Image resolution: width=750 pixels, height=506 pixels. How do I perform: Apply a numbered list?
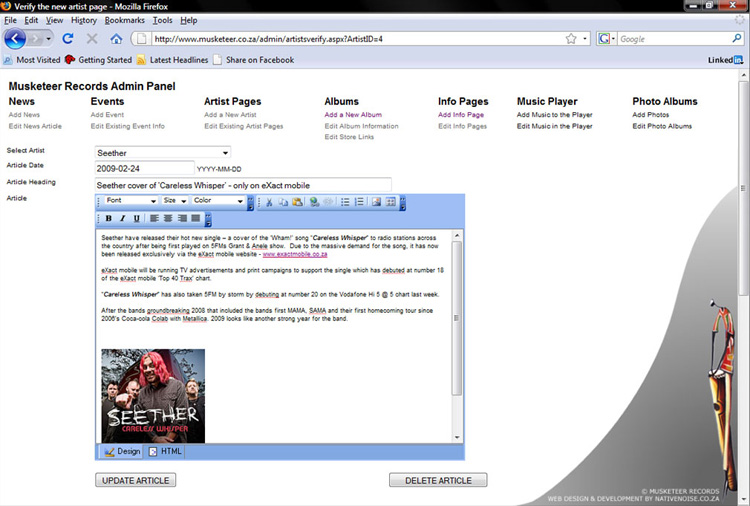[359, 202]
